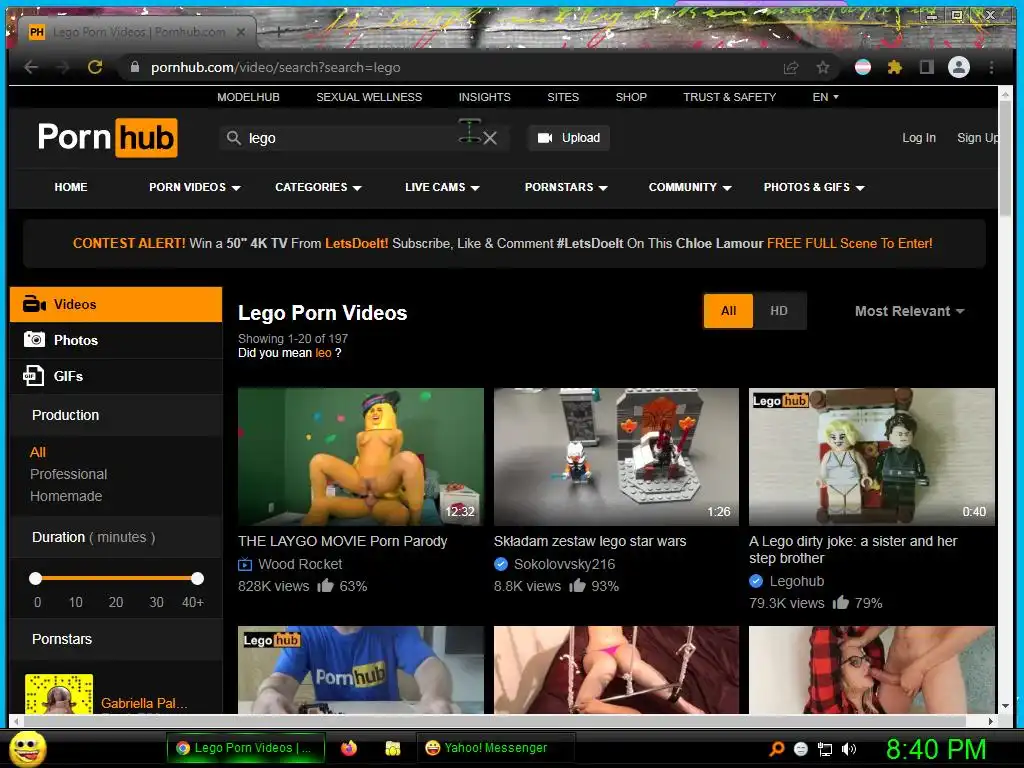
Task: Expand the LIVE CAMS nav dropdown
Action: tap(442, 187)
